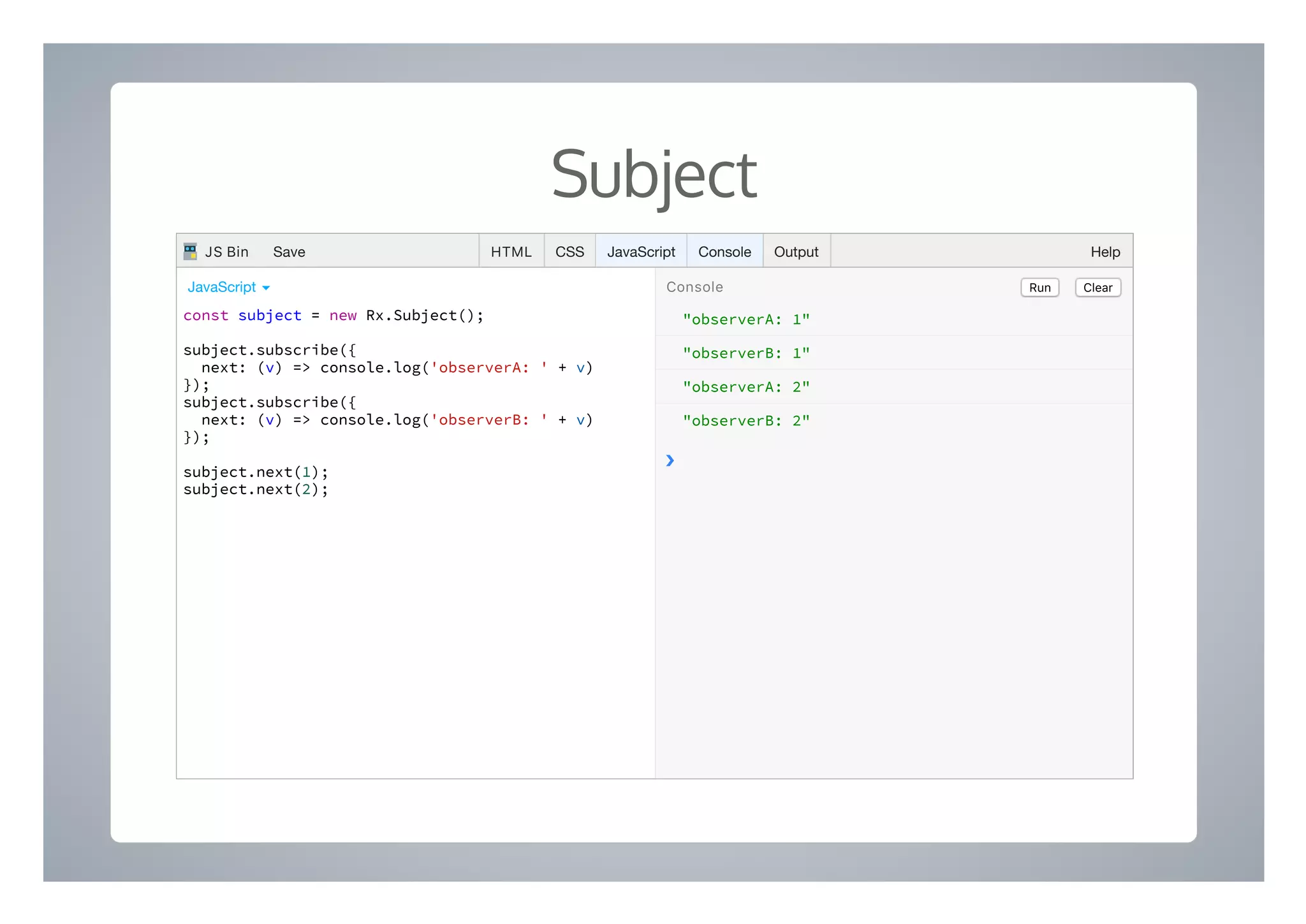This screenshot has height=924, width=1306.
Task: Click the subject.next(2) code line
Action: [256, 490]
